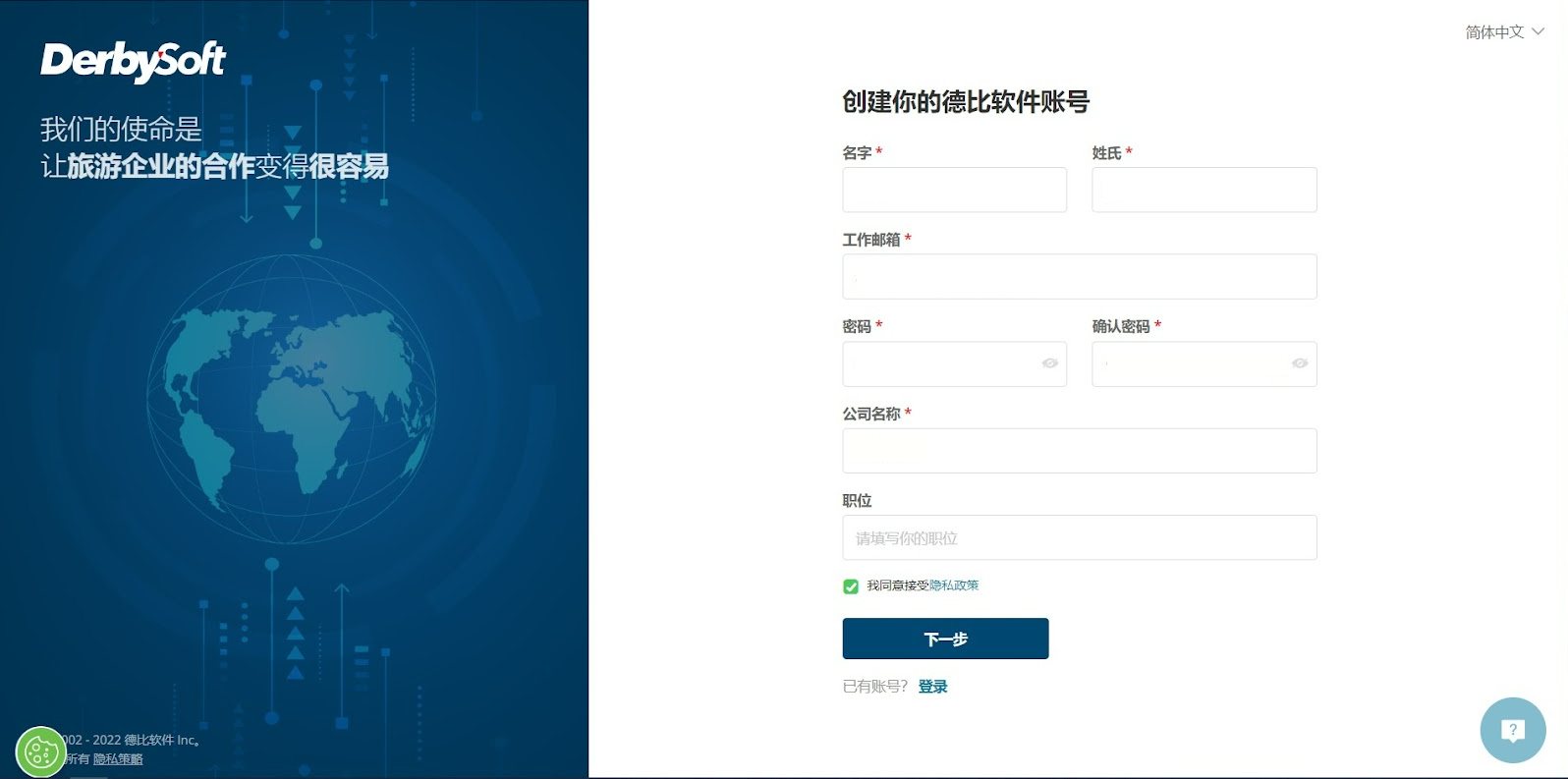The width and height of the screenshot is (1568, 779).
Task: Focus the 职位 field with placeholder 请填写你的职位
Action: pos(1079,537)
